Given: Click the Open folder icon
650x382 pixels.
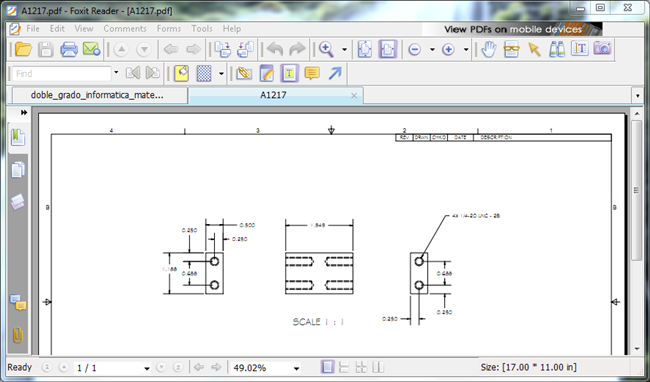Looking at the screenshot, I should [x=24, y=49].
